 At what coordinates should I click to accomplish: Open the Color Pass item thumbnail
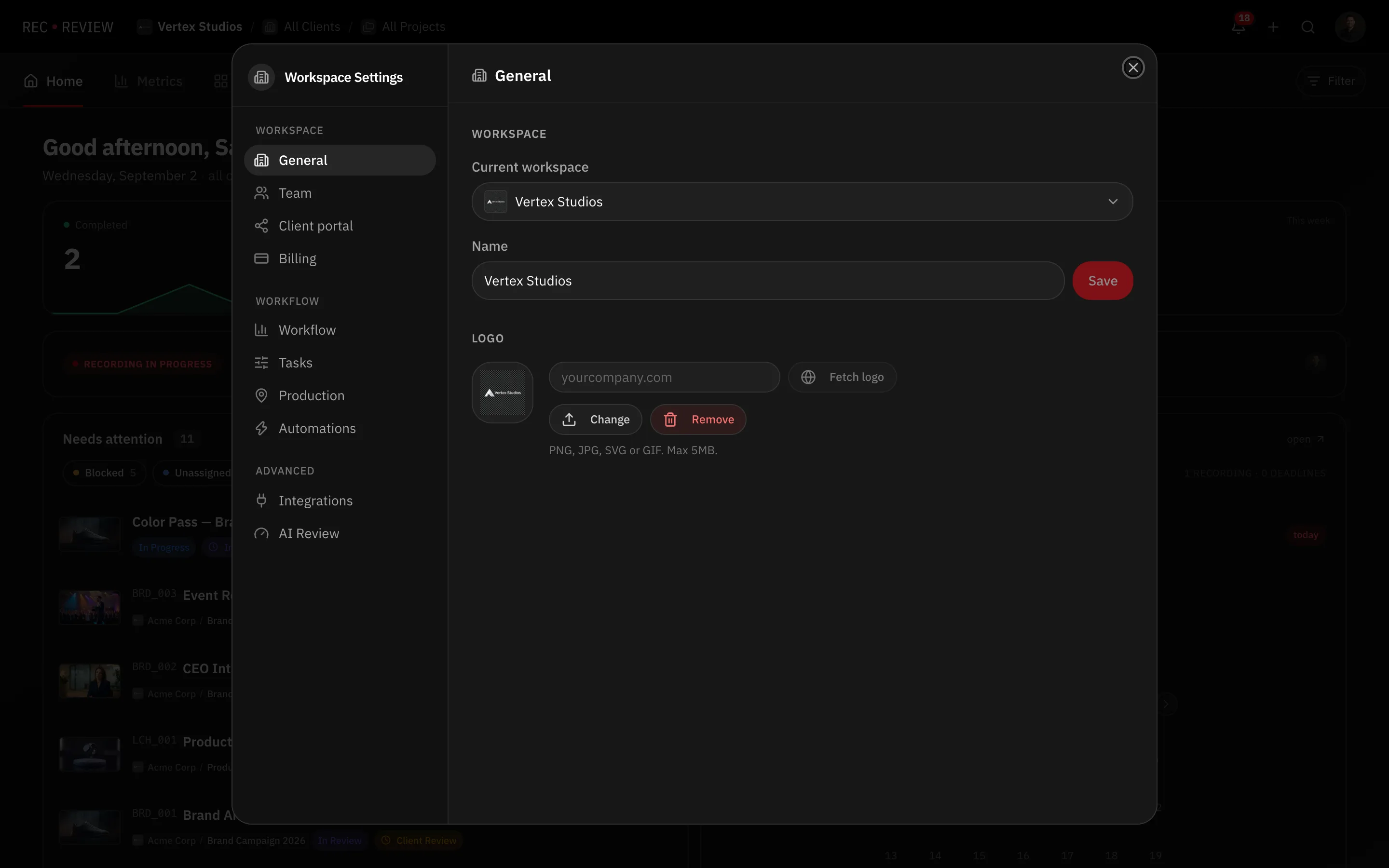click(90, 534)
